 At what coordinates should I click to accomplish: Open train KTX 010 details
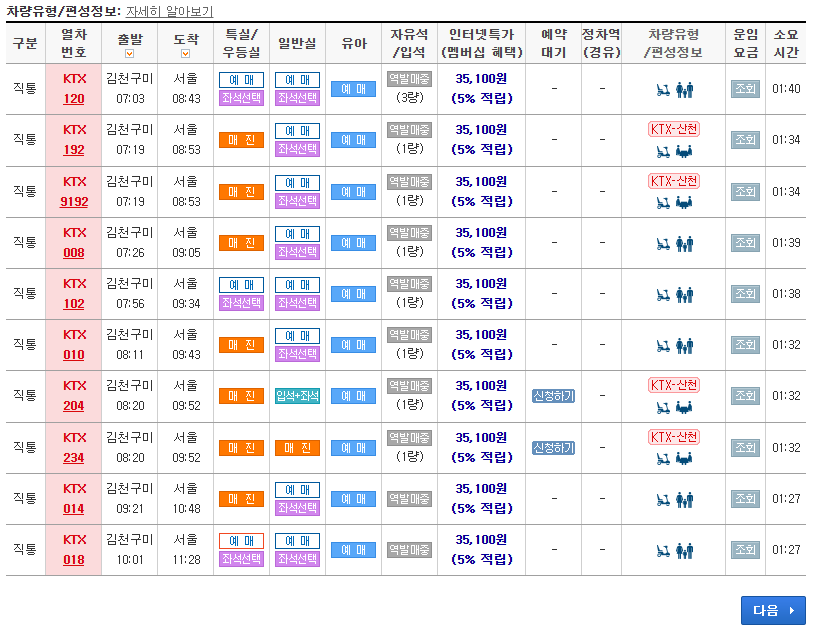[73, 355]
